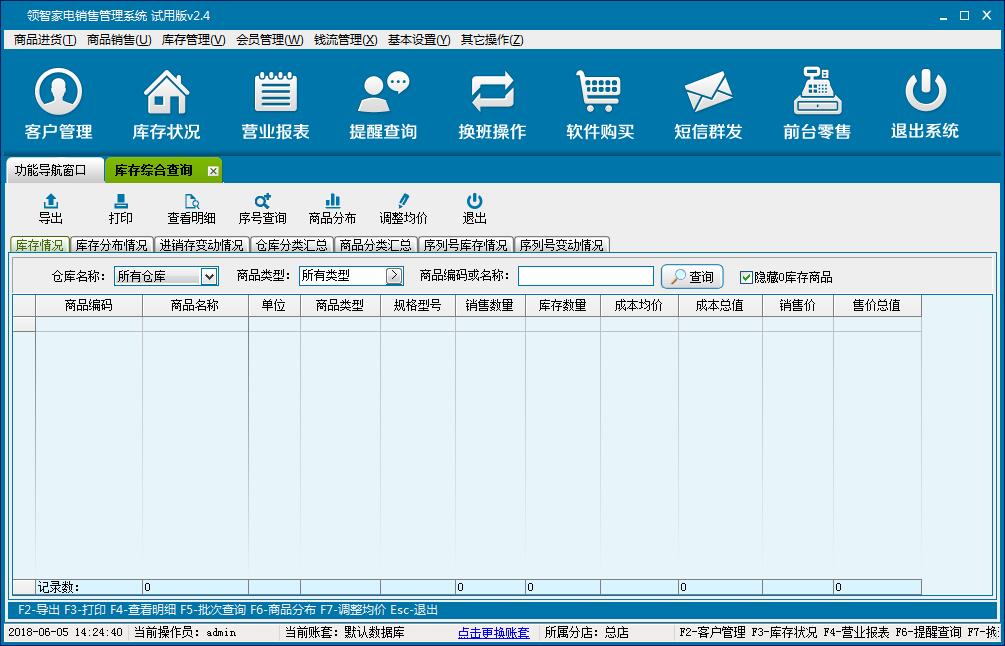Open the 库存管理(V) menu

[x=194, y=40]
